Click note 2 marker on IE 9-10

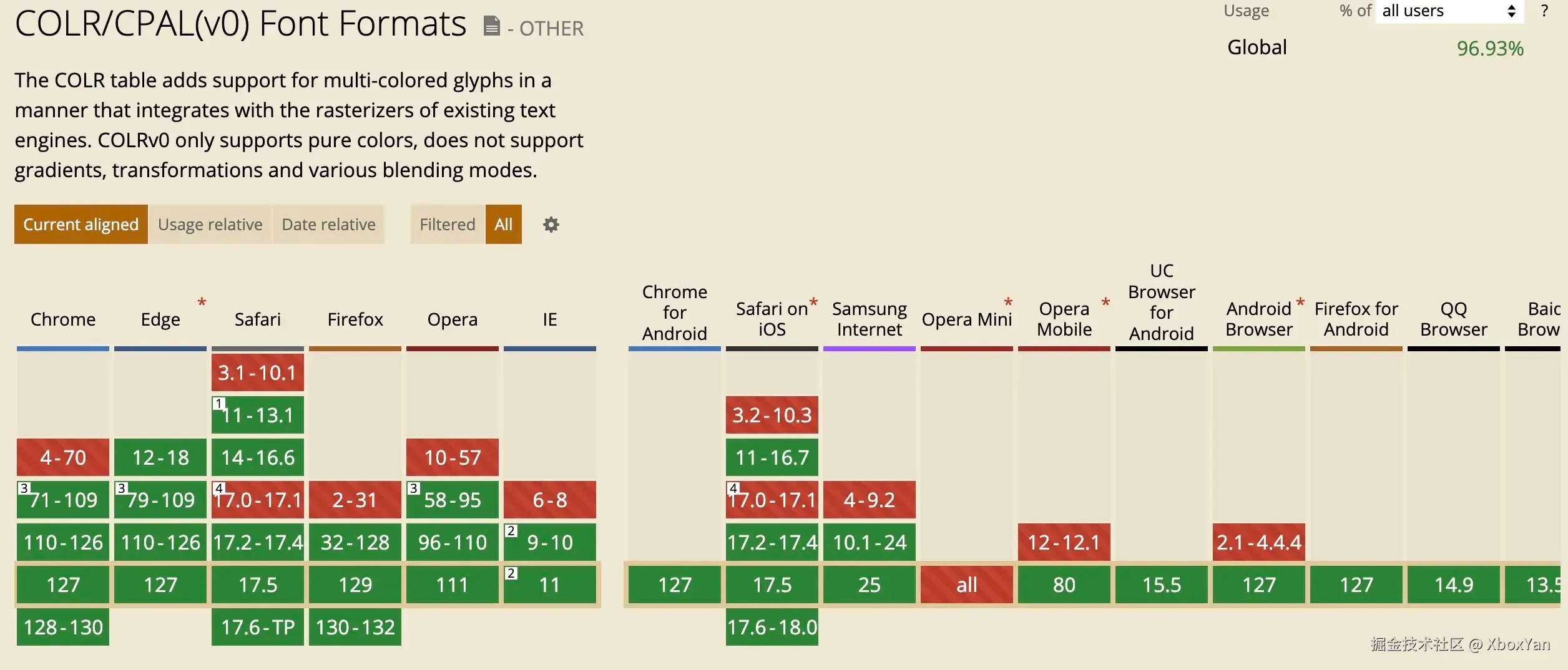tap(511, 531)
